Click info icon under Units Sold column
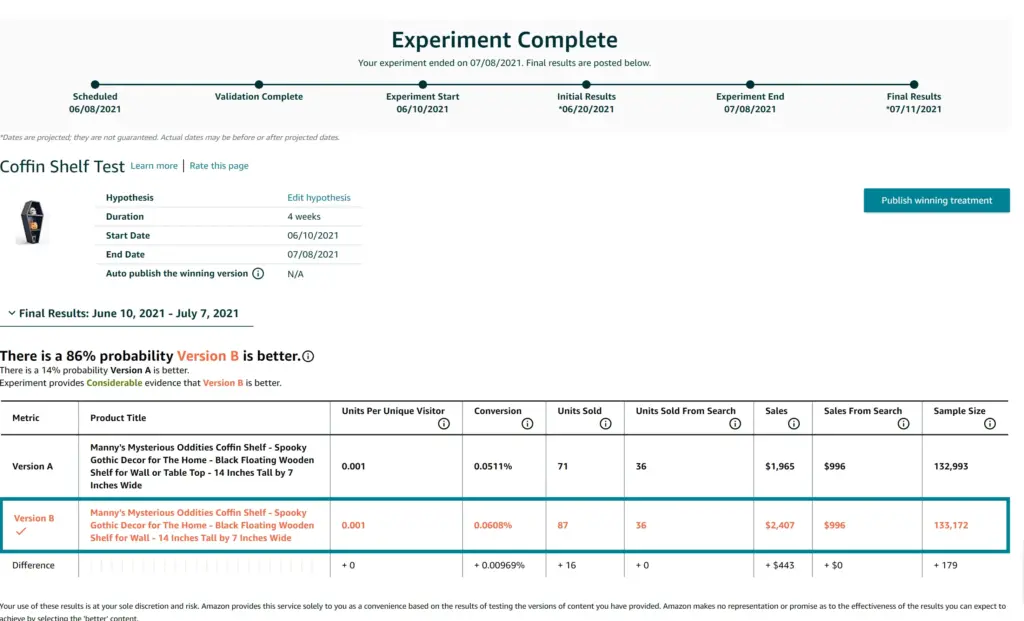Image resolution: width=1024 pixels, height=621 pixels. coord(606,424)
